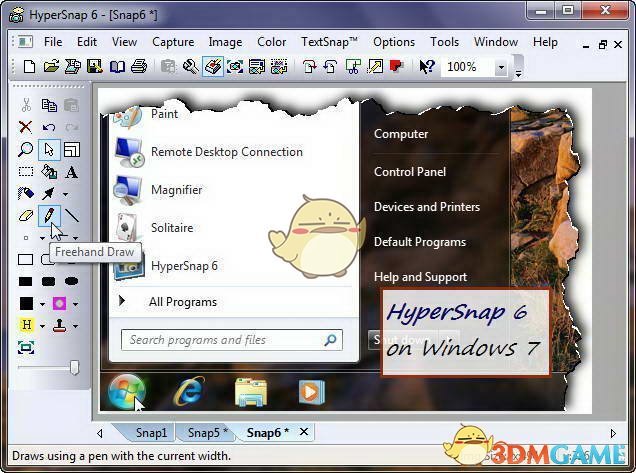Screen dimensions: 636x473
Task: Switch to the Snap1 tab
Action: coord(151,433)
